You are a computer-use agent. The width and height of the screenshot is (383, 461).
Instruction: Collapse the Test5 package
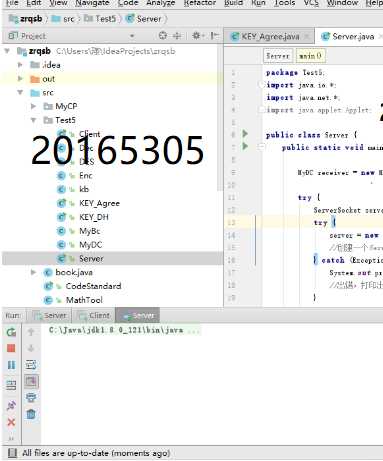pos(33,120)
